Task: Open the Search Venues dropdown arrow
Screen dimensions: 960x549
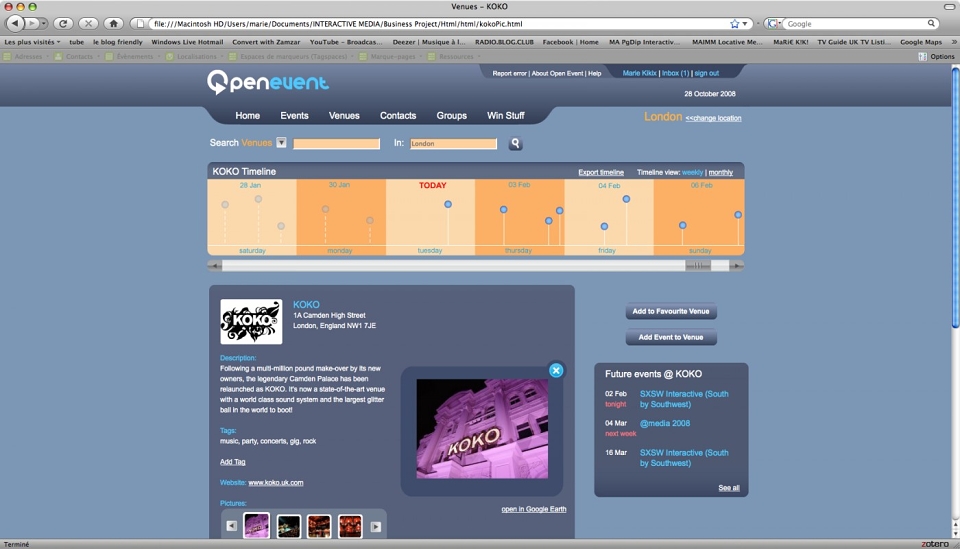Action: pos(281,143)
